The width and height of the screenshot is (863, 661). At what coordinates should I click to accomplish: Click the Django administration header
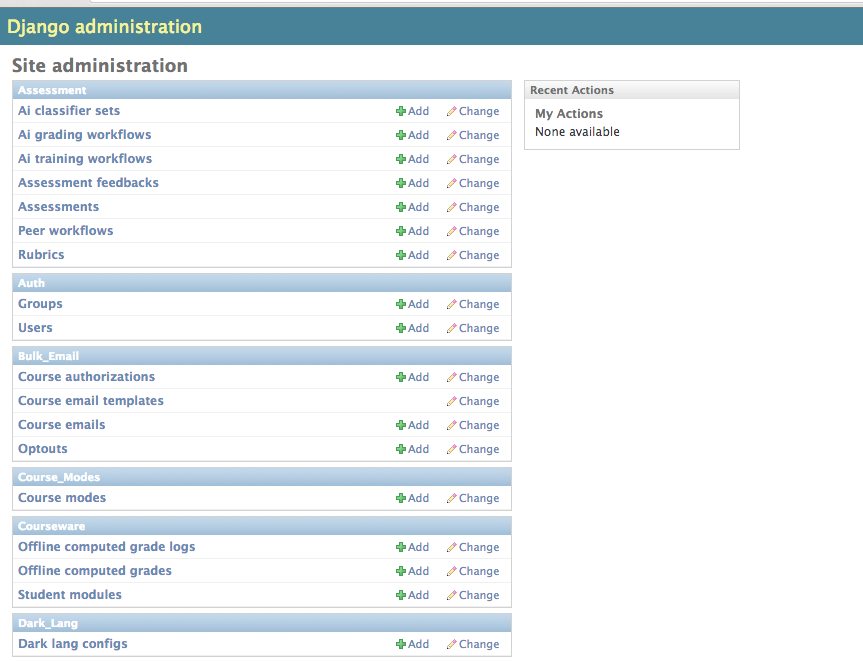point(104,27)
